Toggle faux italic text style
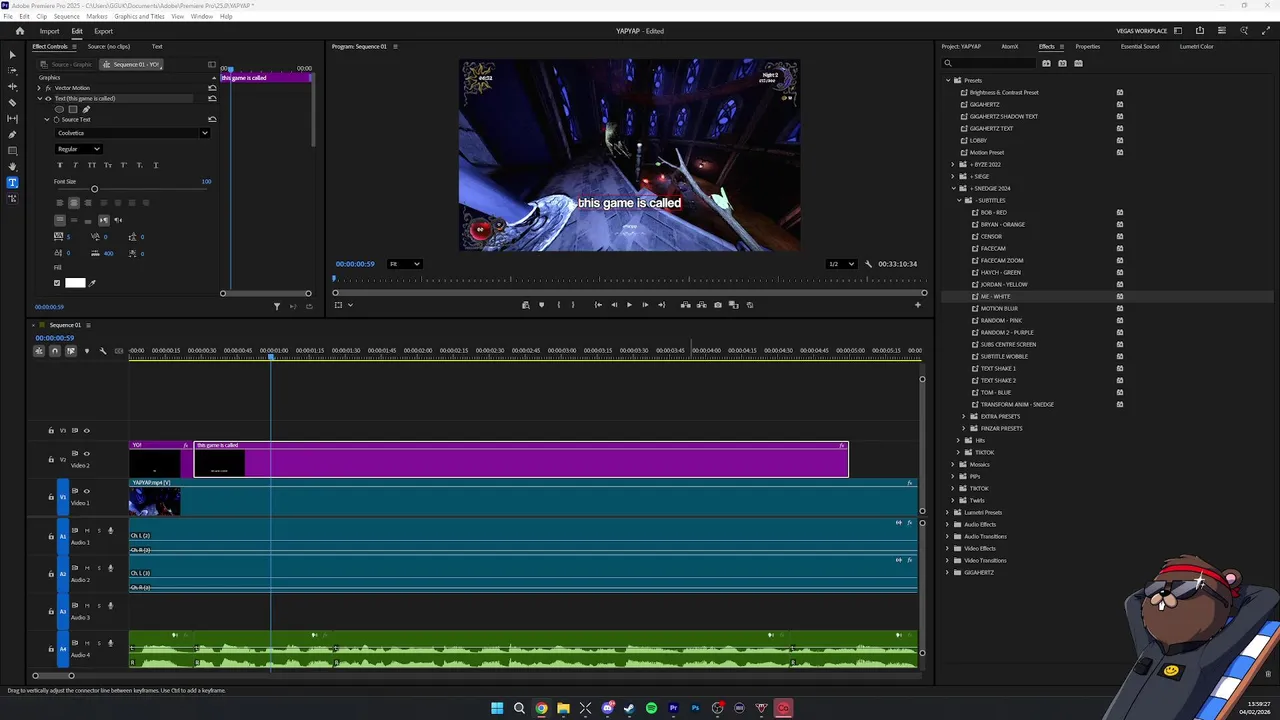This screenshot has width=1280, height=720. [x=75, y=165]
